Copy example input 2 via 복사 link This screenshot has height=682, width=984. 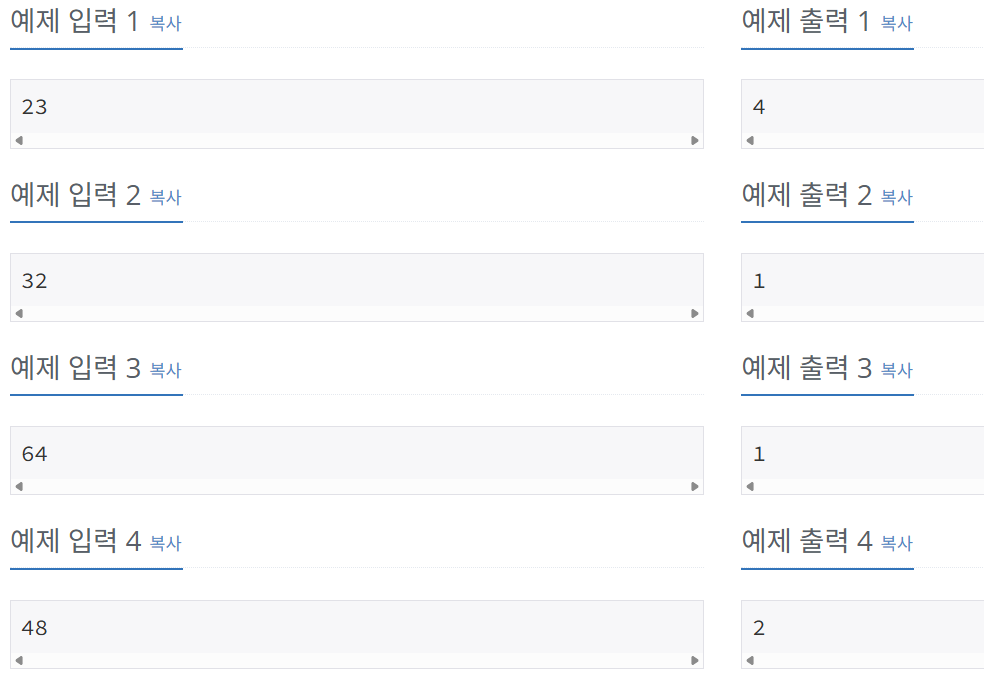[165, 197]
